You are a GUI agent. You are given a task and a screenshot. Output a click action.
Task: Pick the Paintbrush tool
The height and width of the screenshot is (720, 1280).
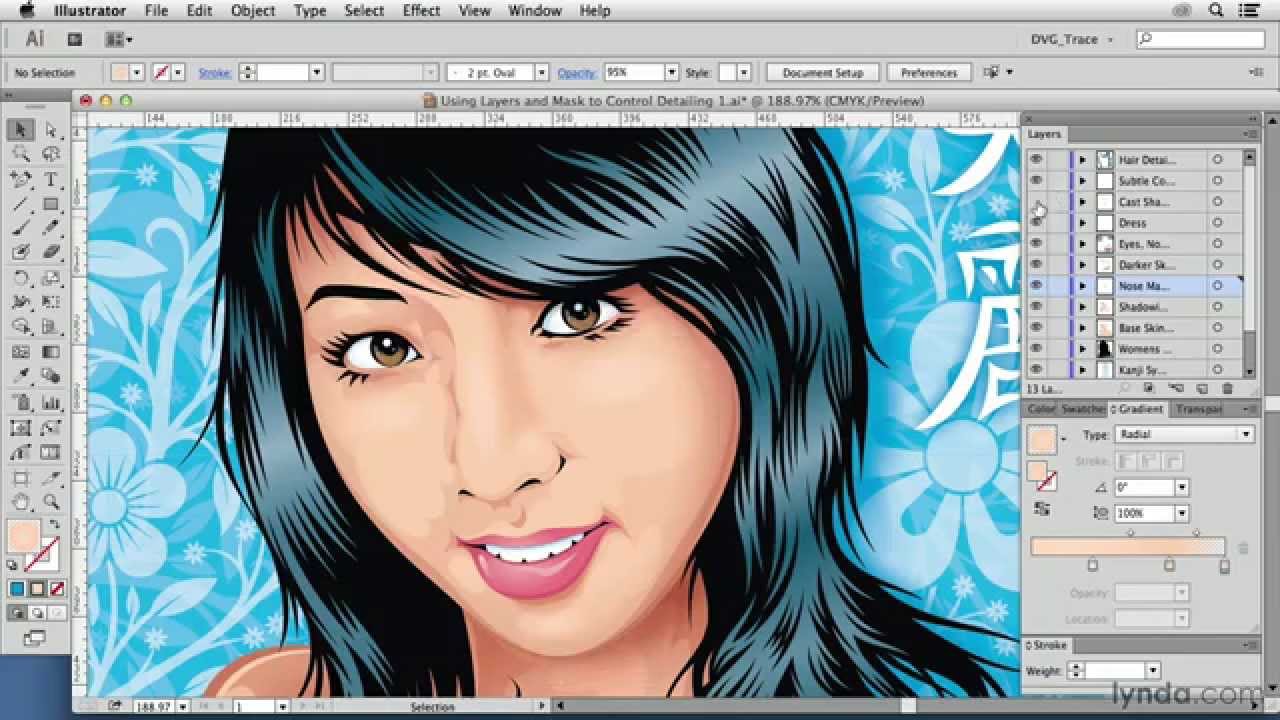(x=20, y=227)
